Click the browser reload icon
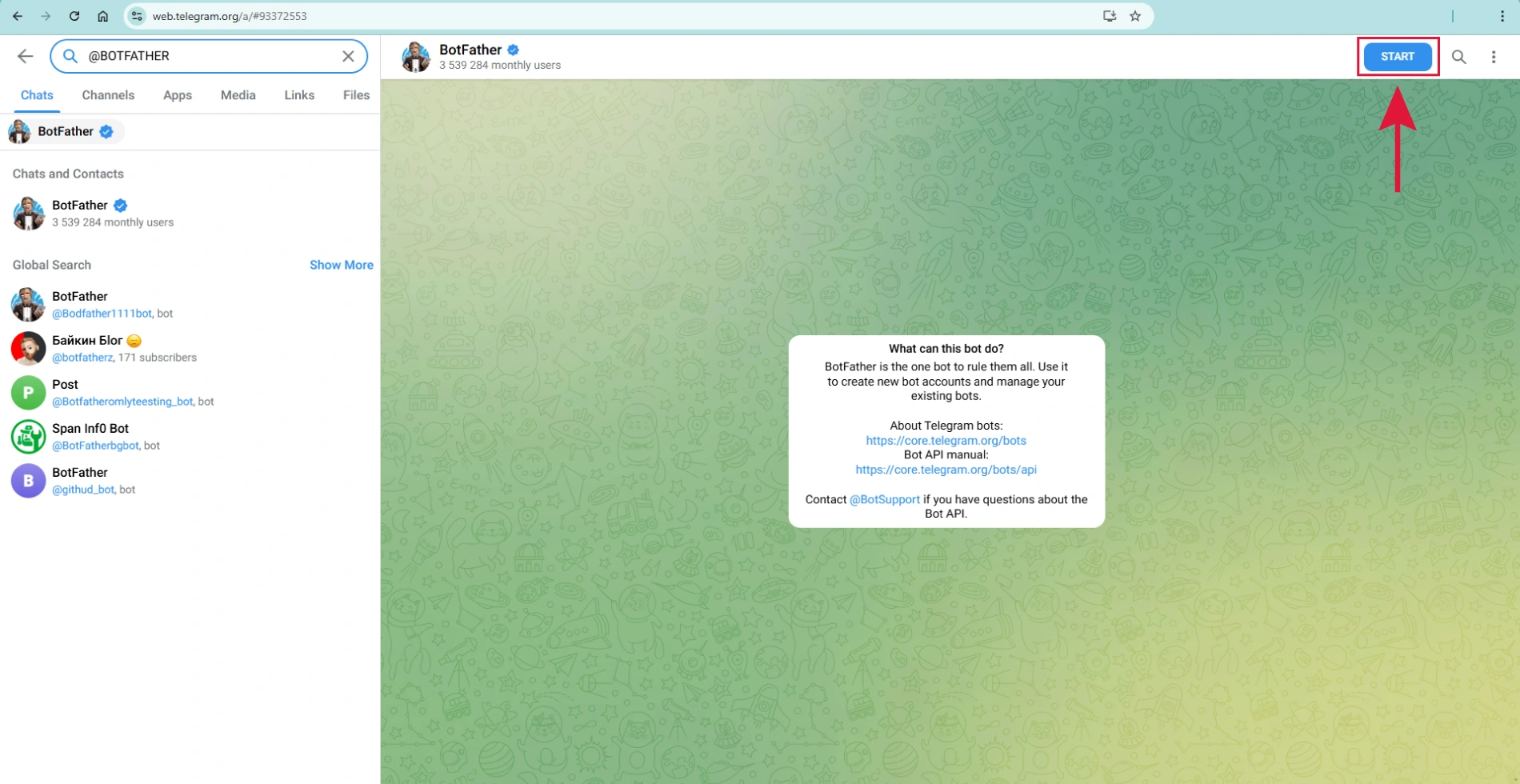The height and width of the screenshot is (784, 1520). pos(74,16)
